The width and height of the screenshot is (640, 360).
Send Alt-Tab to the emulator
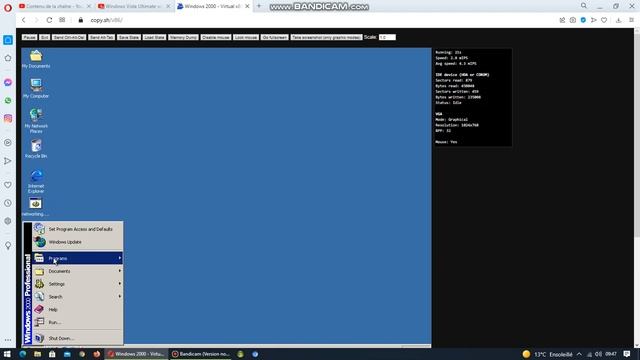tap(102, 37)
